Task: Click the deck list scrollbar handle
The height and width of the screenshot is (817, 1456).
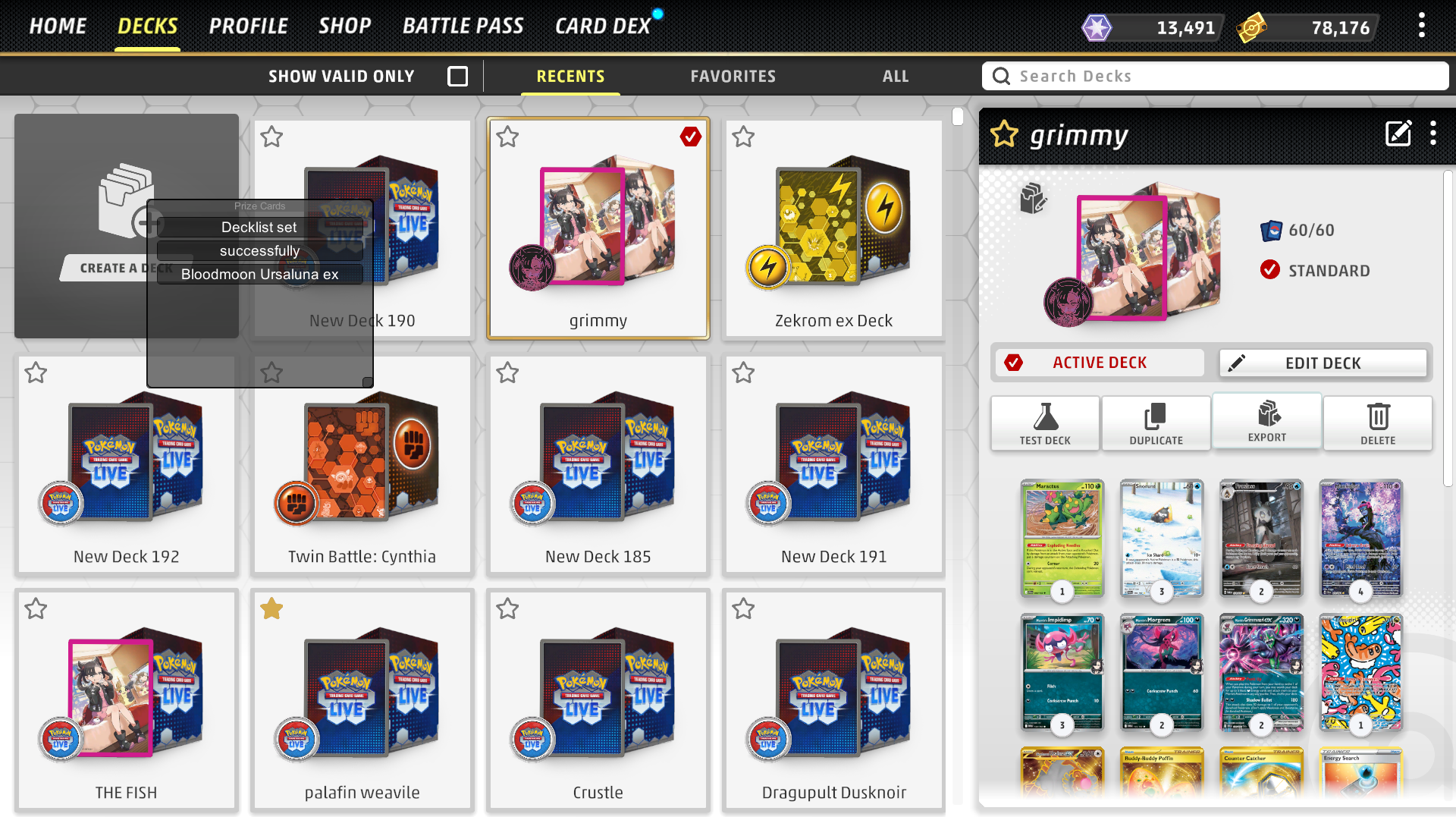Action: point(958,116)
